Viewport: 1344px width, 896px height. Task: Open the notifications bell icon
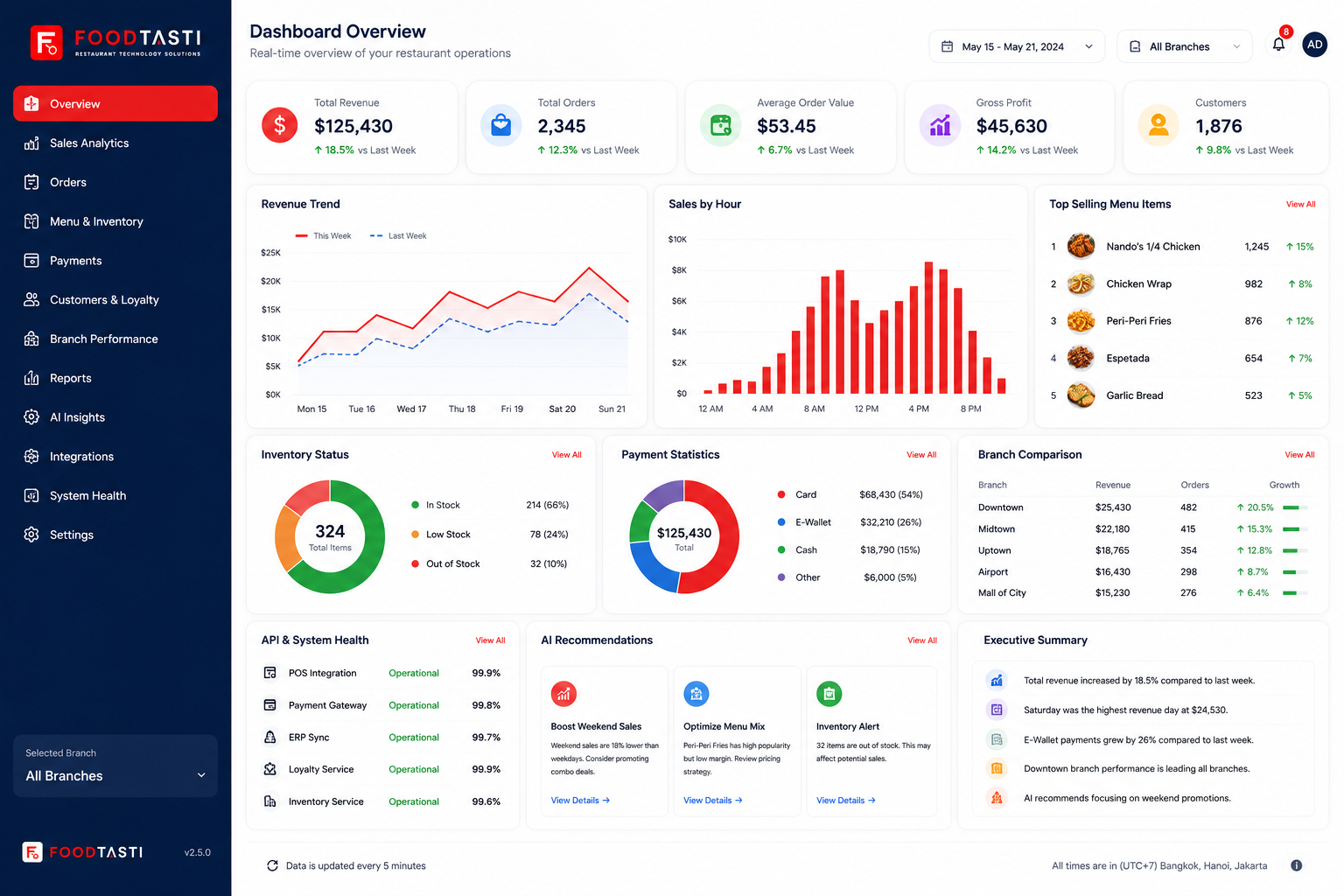tap(1278, 45)
